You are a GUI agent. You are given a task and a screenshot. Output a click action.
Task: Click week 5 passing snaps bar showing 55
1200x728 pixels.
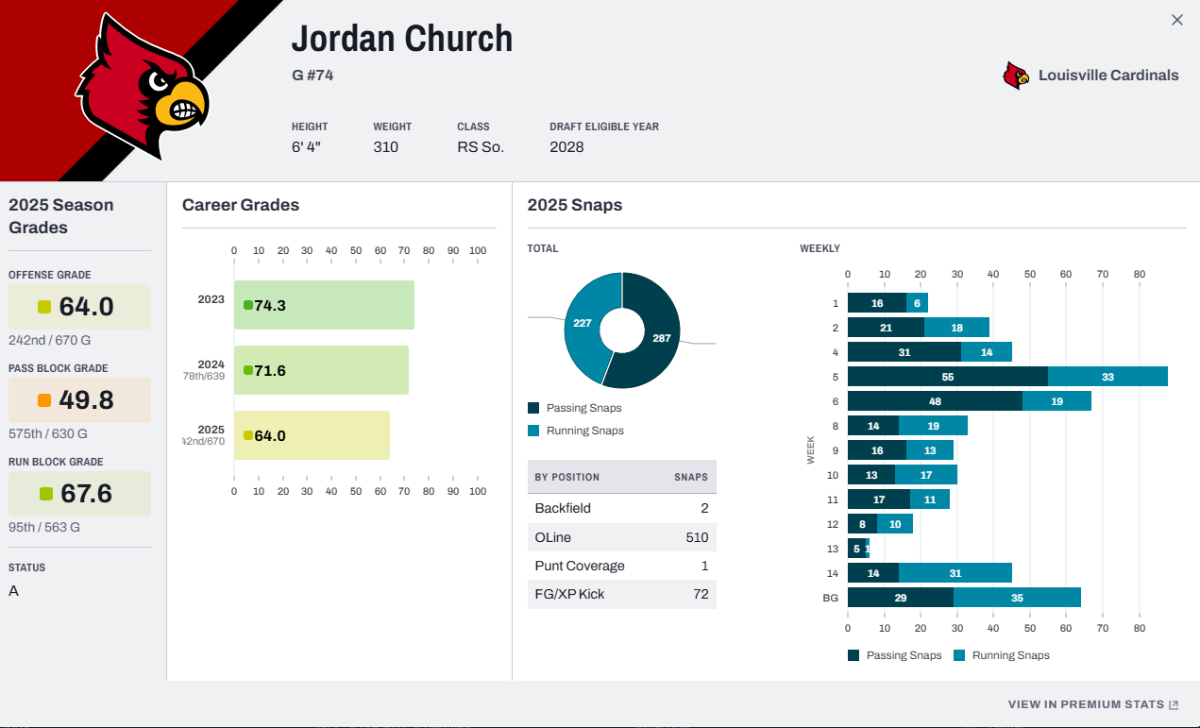[x=948, y=376]
